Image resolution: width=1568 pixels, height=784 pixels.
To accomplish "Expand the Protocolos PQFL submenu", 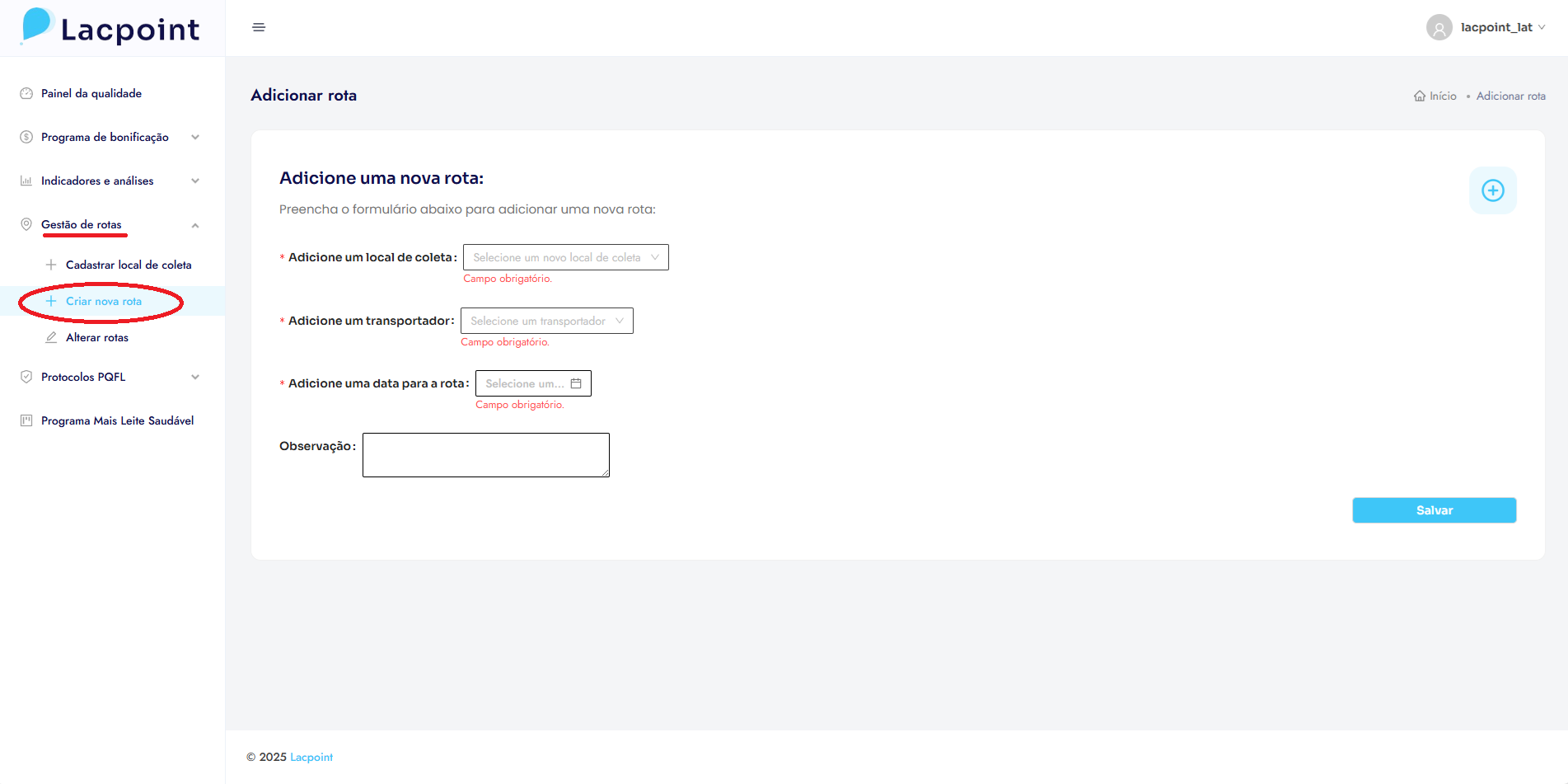I will [x=195, y=377].
